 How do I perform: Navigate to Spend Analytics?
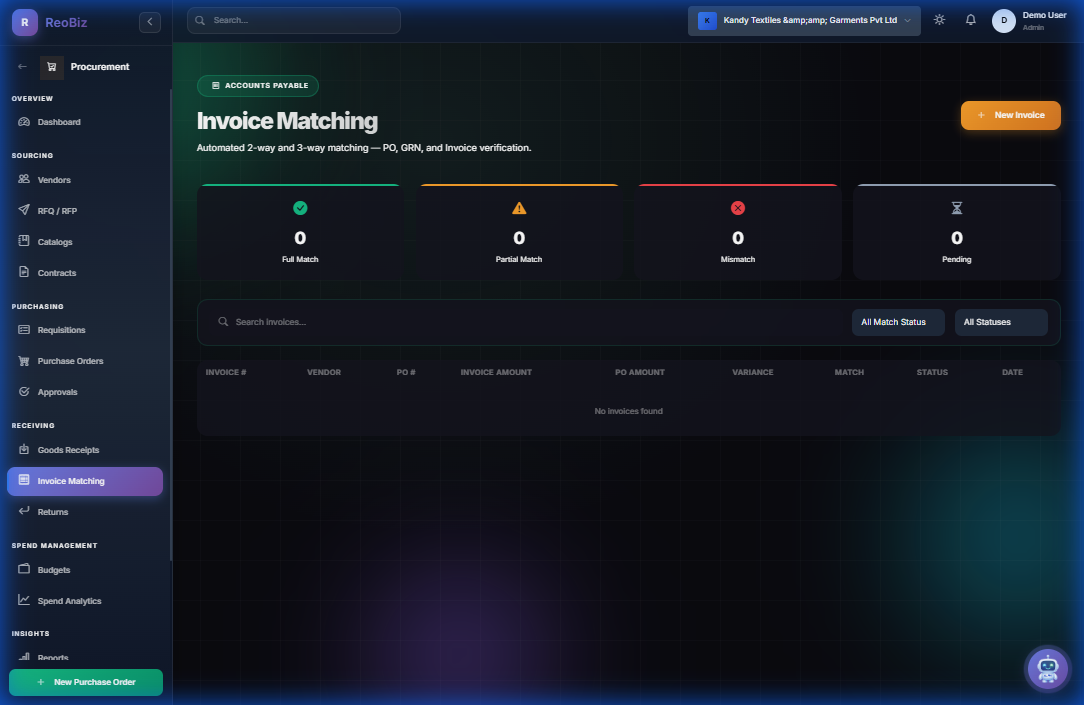coord(71,600)
